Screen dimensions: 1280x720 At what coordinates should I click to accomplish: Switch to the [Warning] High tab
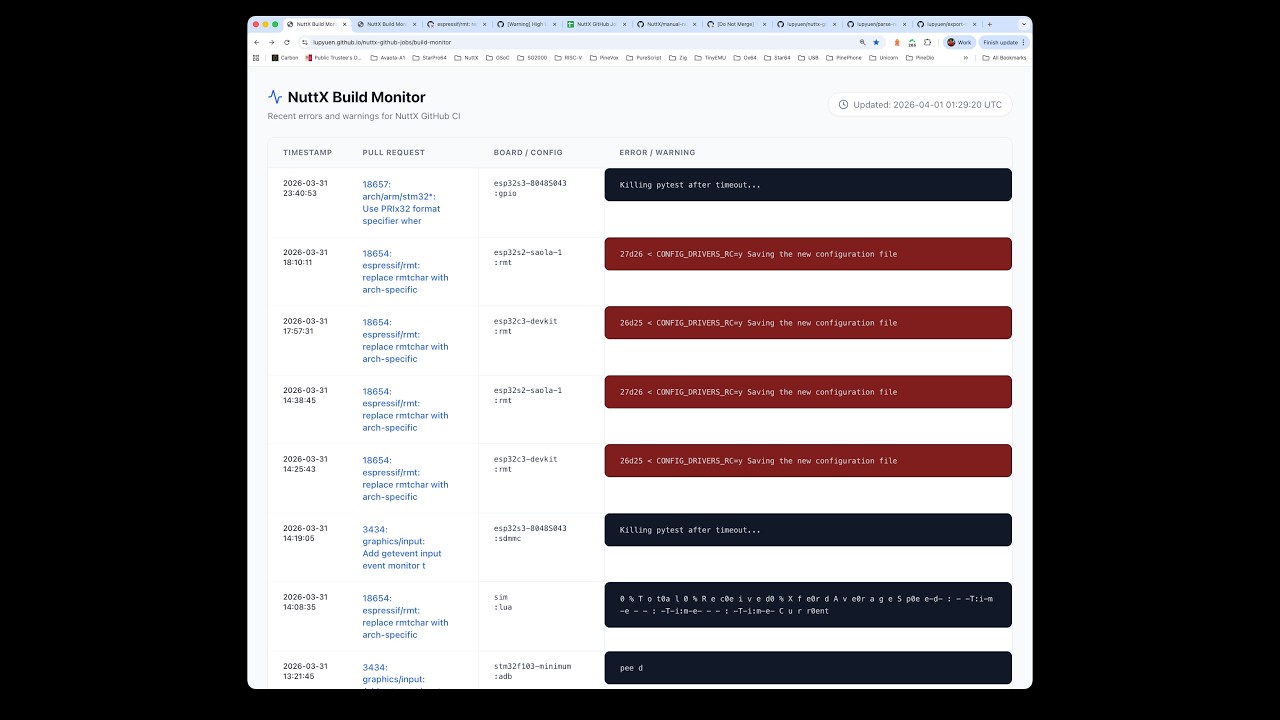tap(526, 24)
